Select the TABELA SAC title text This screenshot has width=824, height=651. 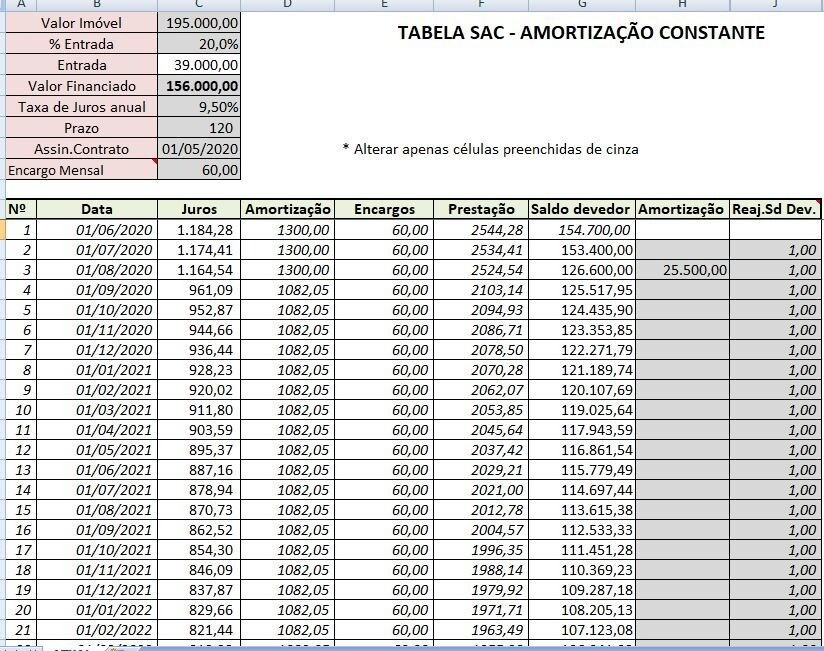tap(581, 33)
